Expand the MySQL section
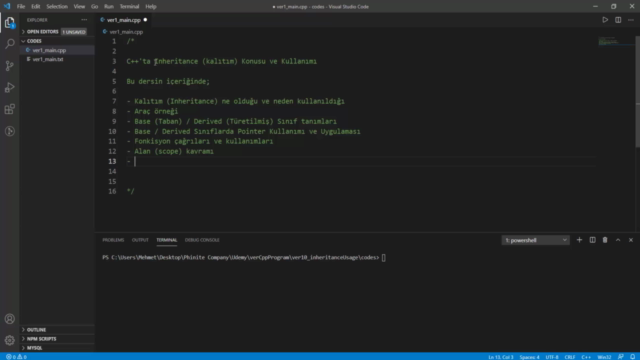The image size is (640, 360). click(57, 348)
